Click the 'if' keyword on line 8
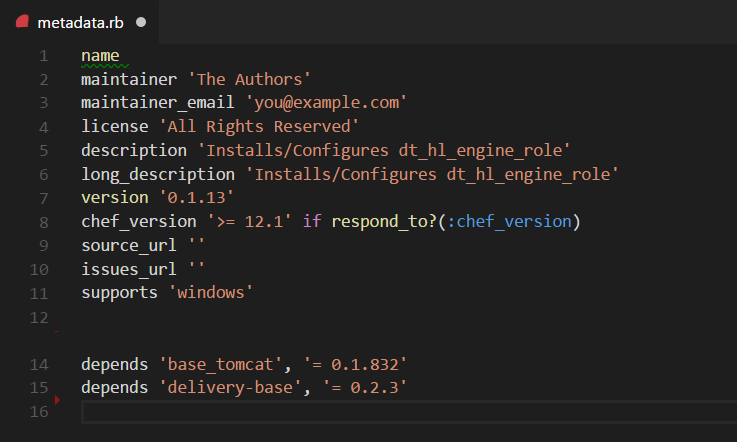The image size is (737, 442). coord(312,221)
